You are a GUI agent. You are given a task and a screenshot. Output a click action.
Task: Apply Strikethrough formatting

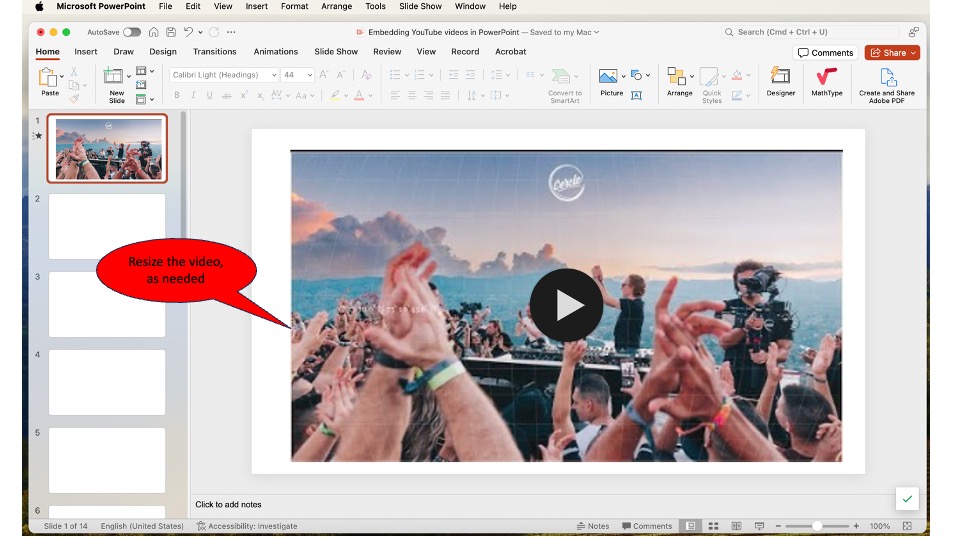[227, 95]
